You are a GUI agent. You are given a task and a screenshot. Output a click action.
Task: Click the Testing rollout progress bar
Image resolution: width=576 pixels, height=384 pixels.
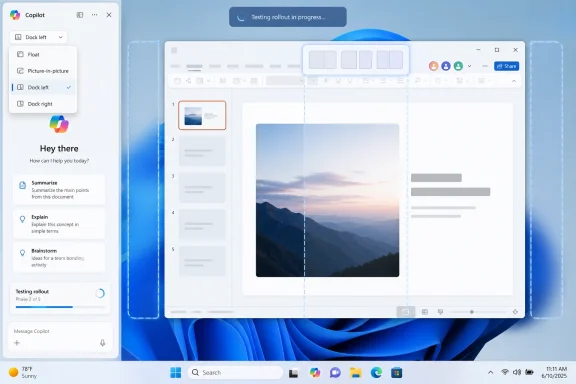tap(60, 307)
